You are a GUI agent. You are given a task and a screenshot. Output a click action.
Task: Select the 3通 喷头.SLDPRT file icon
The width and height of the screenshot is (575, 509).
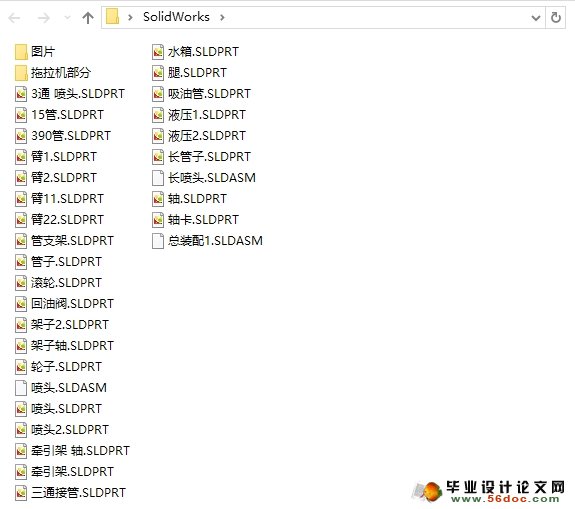21,94
